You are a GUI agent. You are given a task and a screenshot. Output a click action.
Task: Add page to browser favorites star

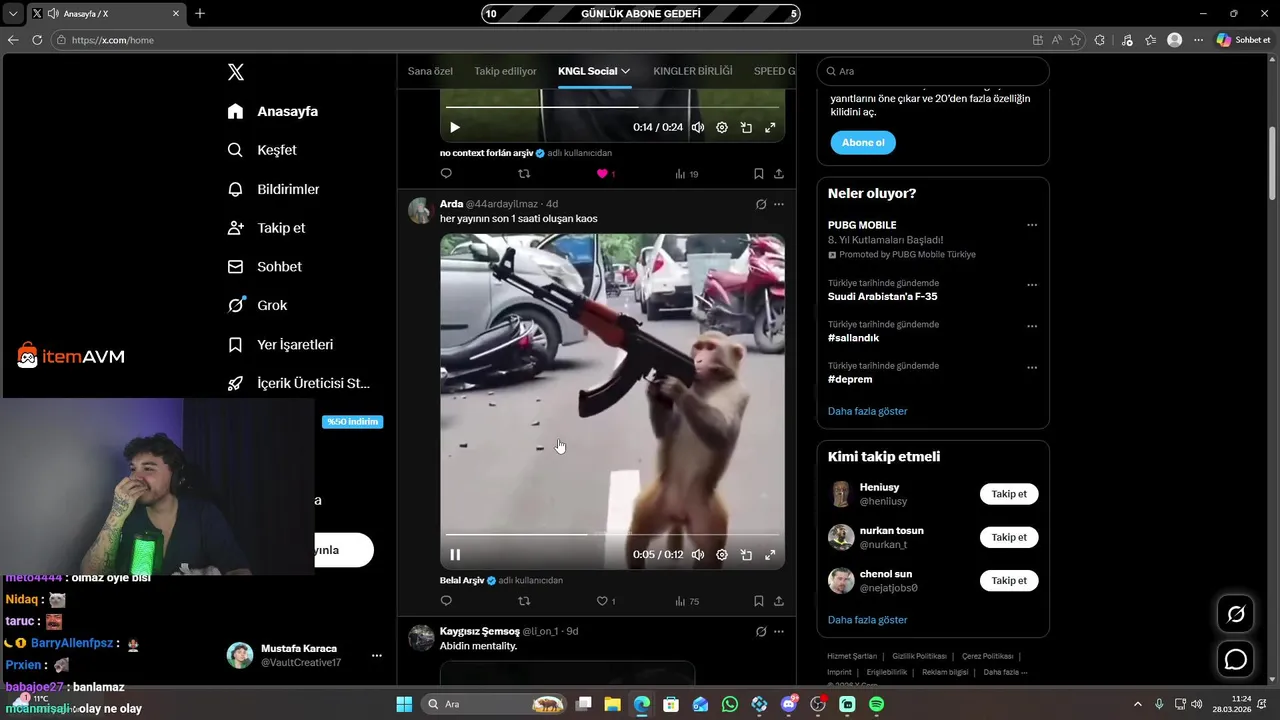click(x=1076, y=40)
